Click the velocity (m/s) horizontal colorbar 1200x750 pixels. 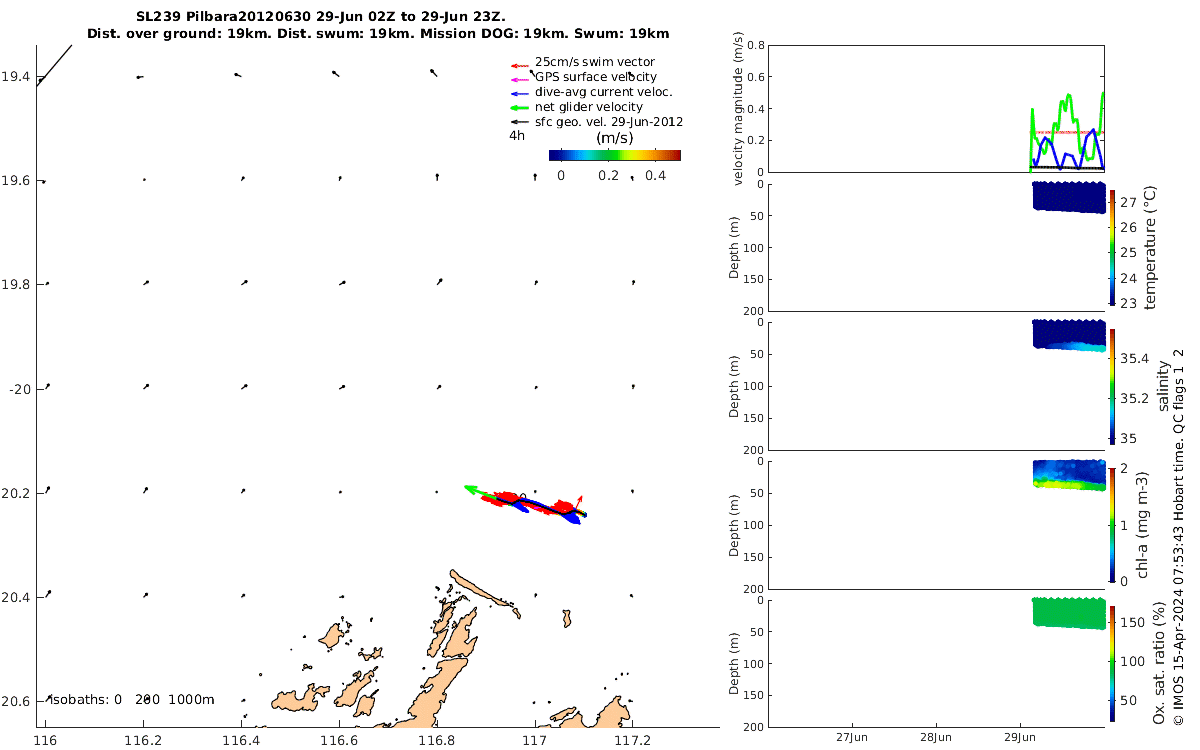pyautogui.click(x=615, y=155)
